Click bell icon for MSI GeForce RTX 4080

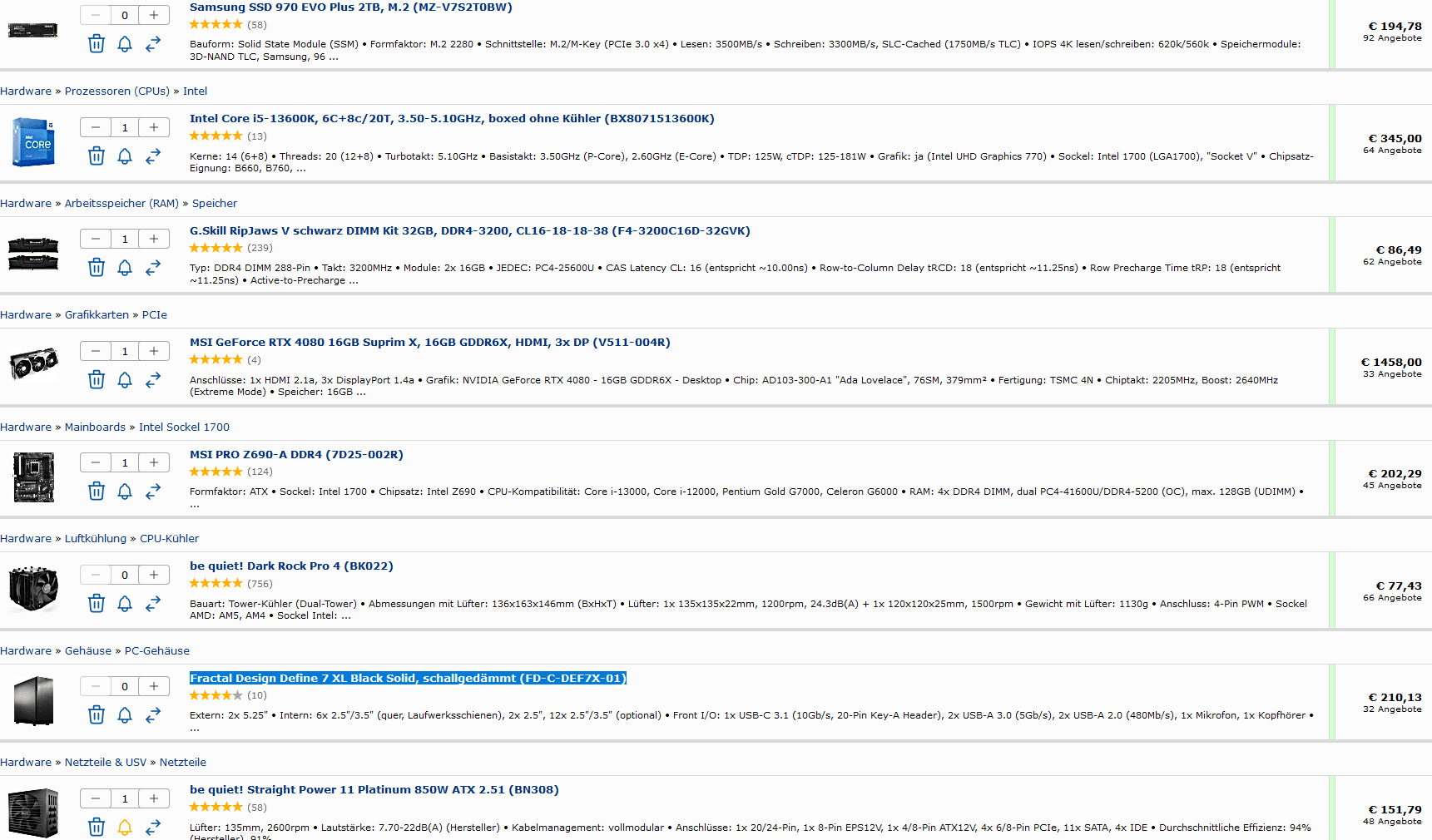125,379
